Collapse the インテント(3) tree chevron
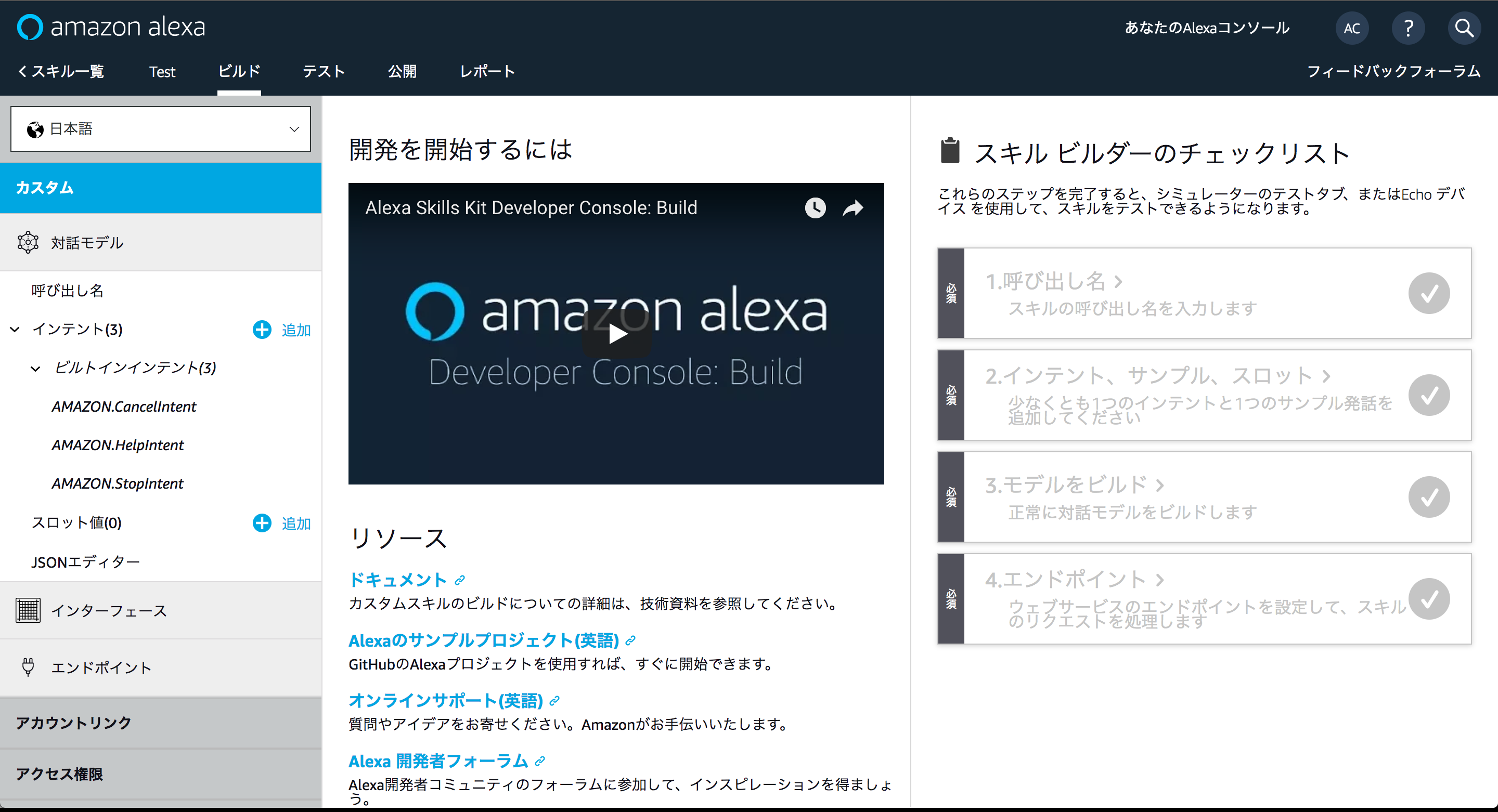1498x812 pixels. (15, 330)
